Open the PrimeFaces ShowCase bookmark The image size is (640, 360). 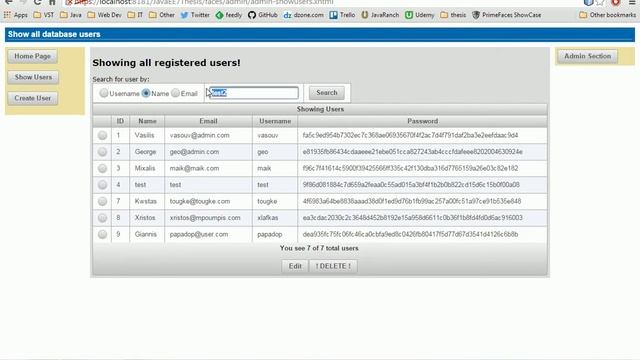click(507, 15)
